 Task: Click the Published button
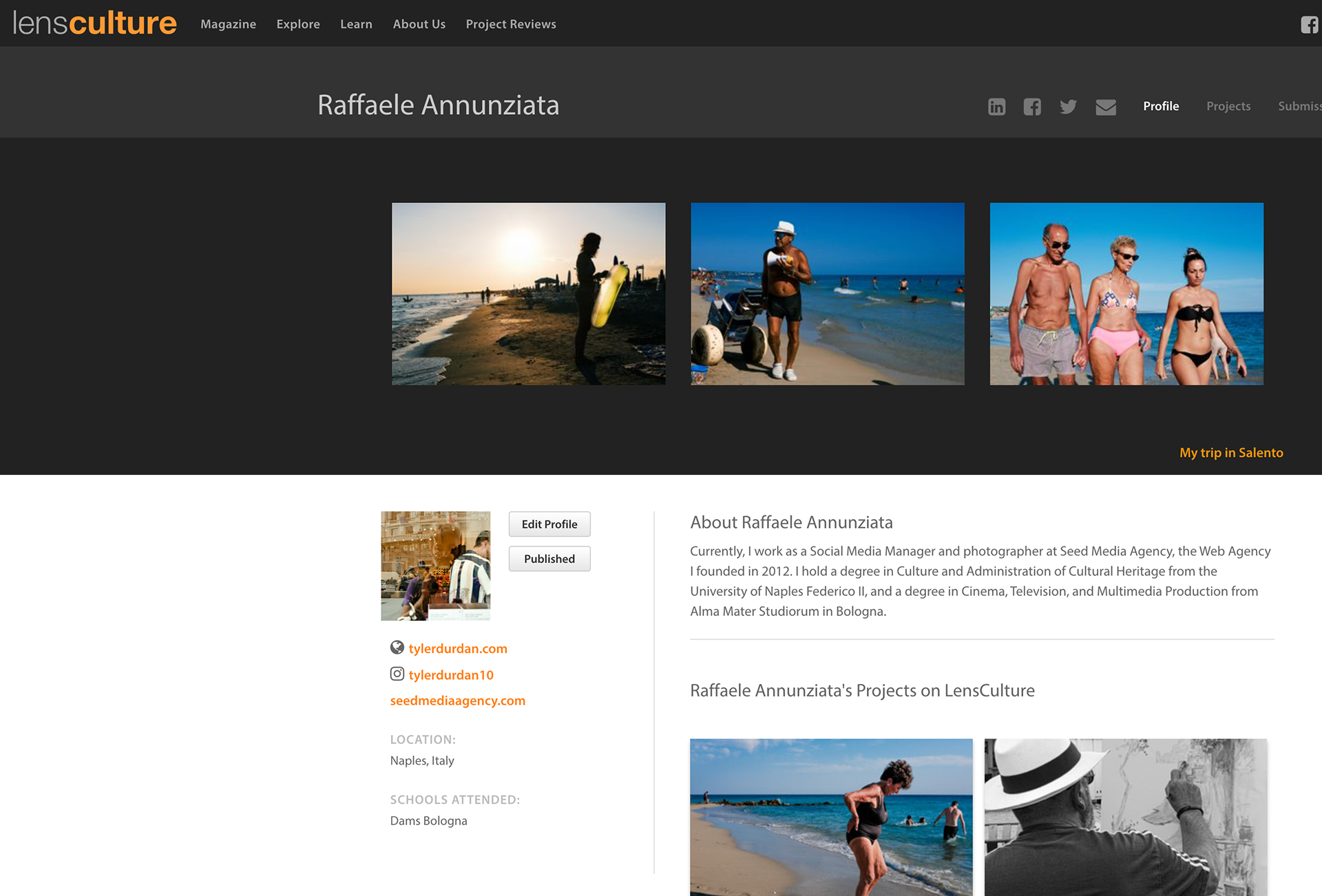[x=549, y=559]
